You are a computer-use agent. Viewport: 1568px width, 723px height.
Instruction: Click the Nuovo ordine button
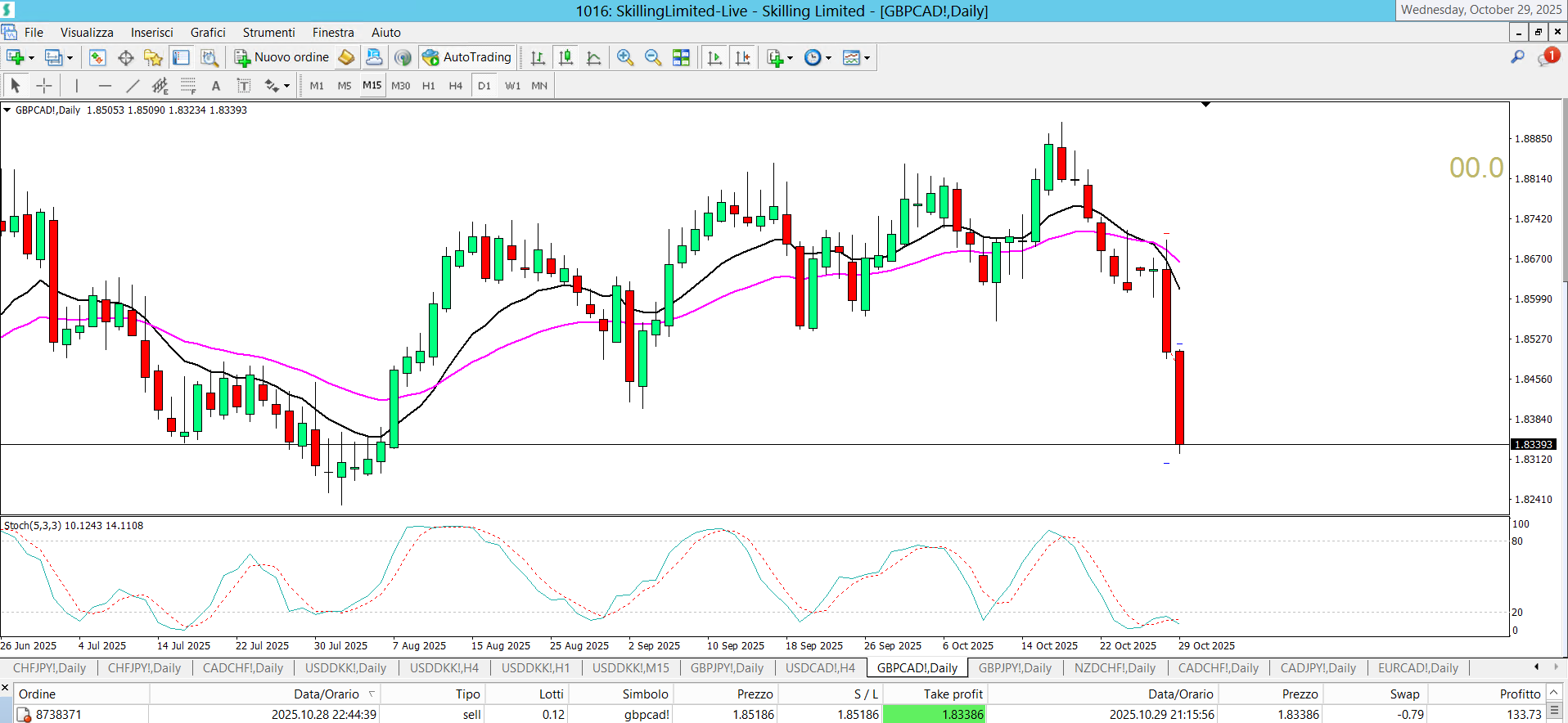tap(282, 57)
